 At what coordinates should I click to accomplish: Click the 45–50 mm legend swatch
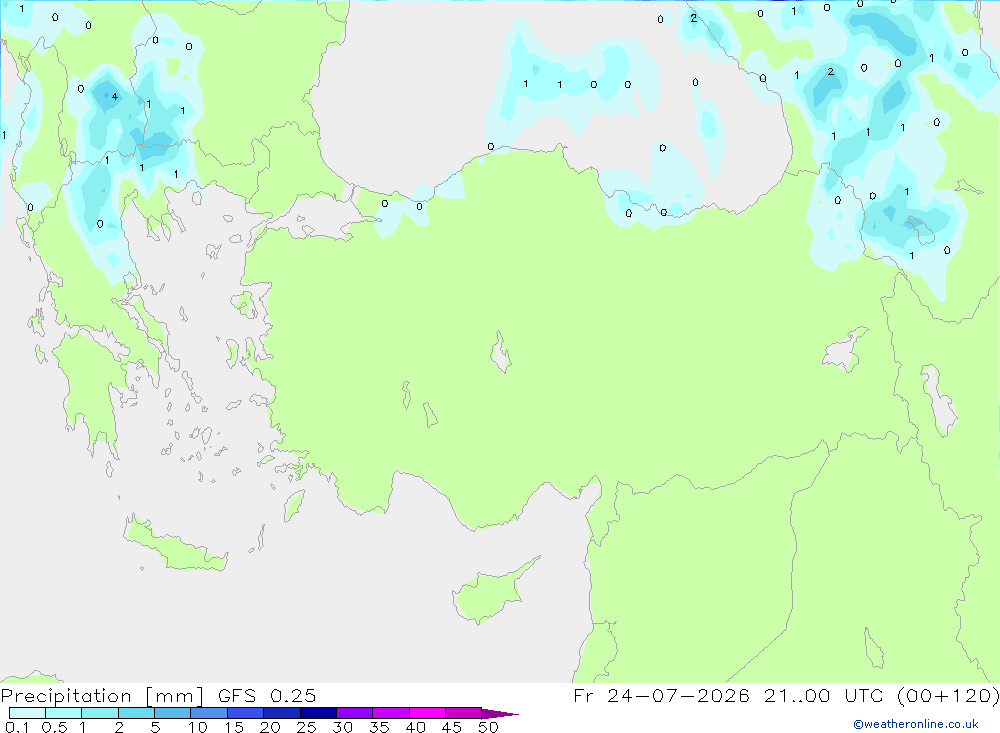pyautogui.click(x=464, y=713)
